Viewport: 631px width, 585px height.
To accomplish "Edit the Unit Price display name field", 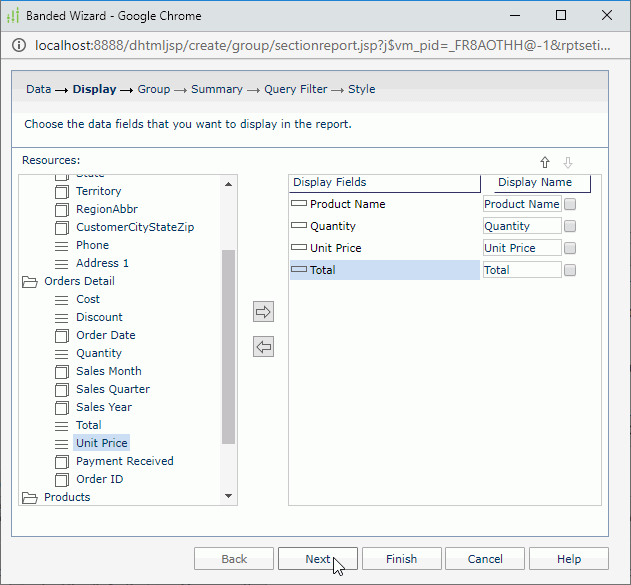I will click(522, 248).
